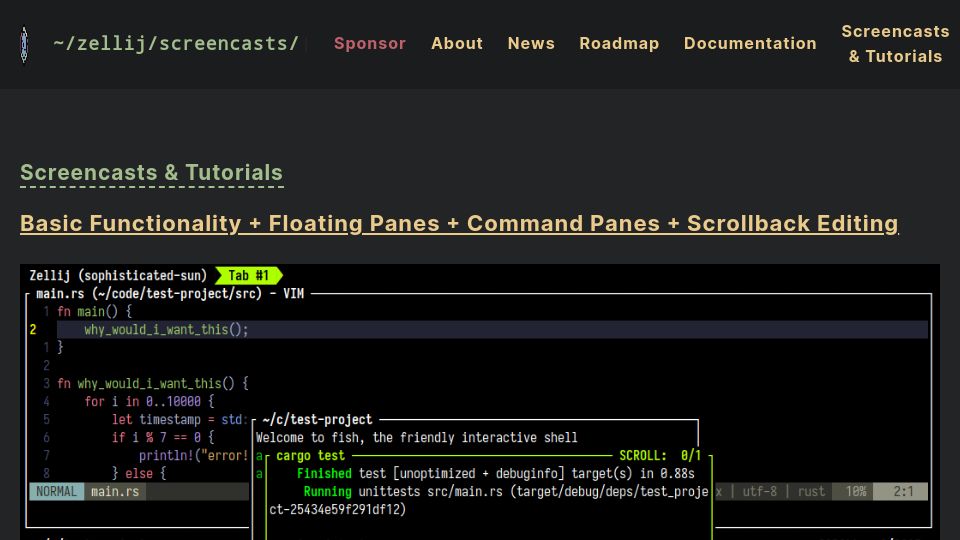Click the 'why_would_i_want_this();' highlighted code line

(167, 329)
